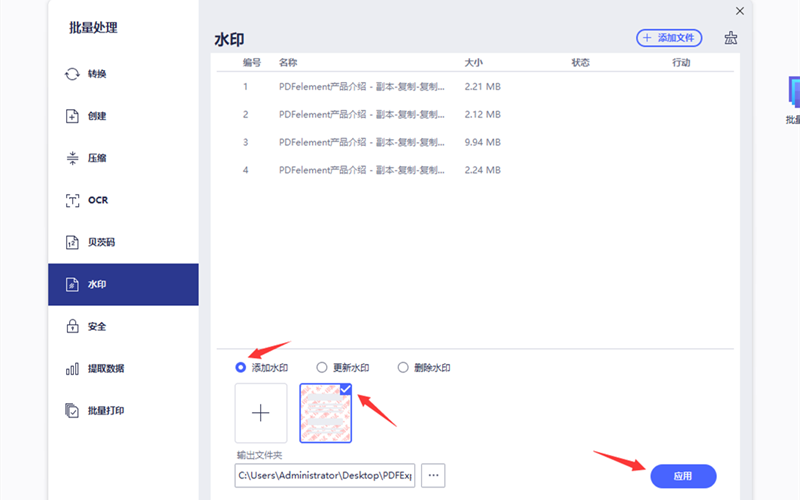Screen dimensions: 800x500
Task: Select the Update watermark (更新水印) radio button
Action: point(322,367)
